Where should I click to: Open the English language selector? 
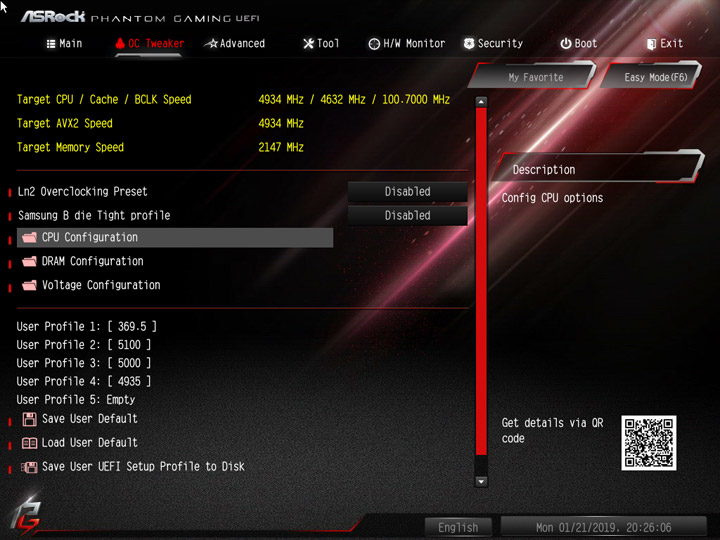pyautogui.click(x=458, y=527)
